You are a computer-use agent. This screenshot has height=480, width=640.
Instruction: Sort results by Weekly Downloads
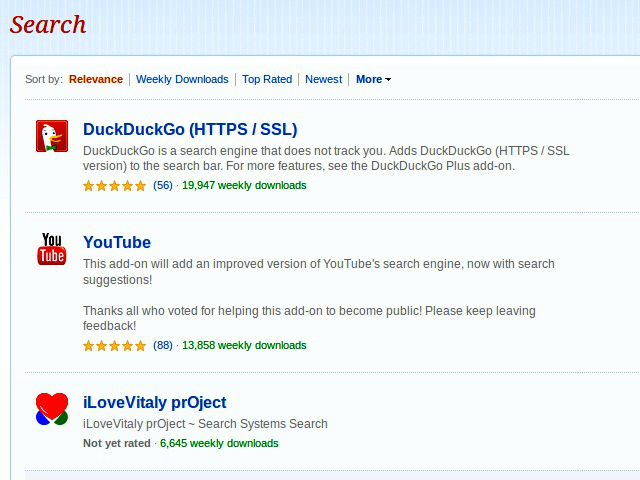coord(182,79)
